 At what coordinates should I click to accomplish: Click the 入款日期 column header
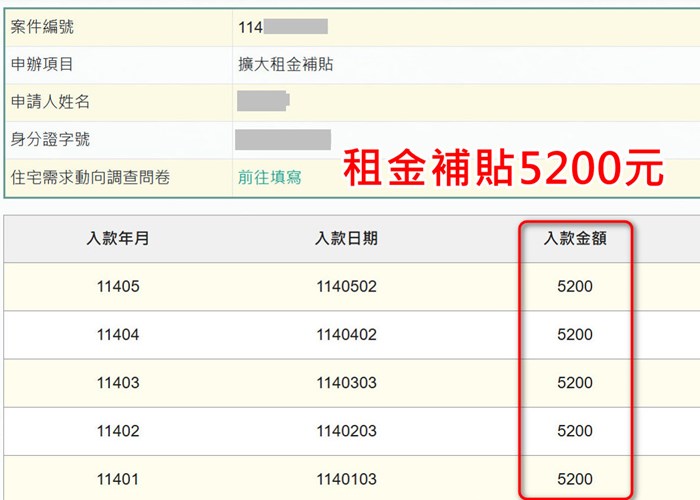click(x=345, y=238)
